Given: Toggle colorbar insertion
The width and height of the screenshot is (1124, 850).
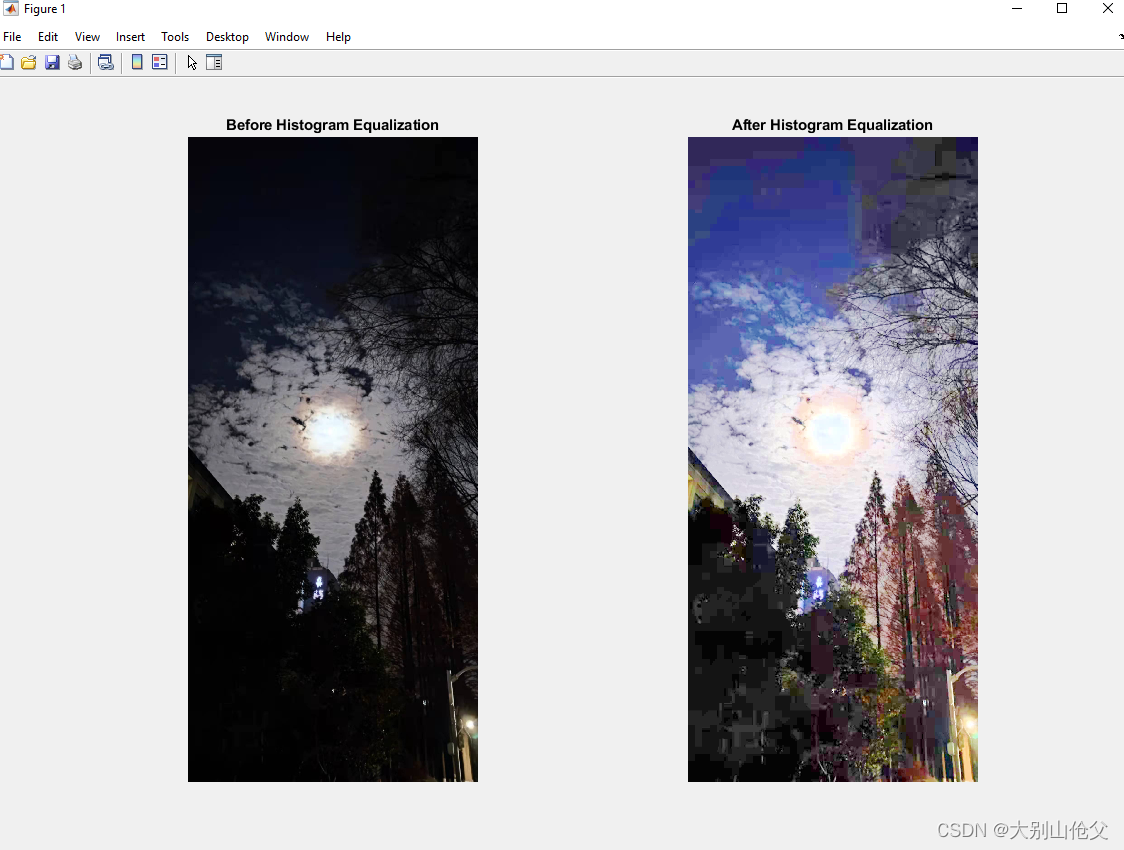Looking at the screenshot, I should [136, 62].
